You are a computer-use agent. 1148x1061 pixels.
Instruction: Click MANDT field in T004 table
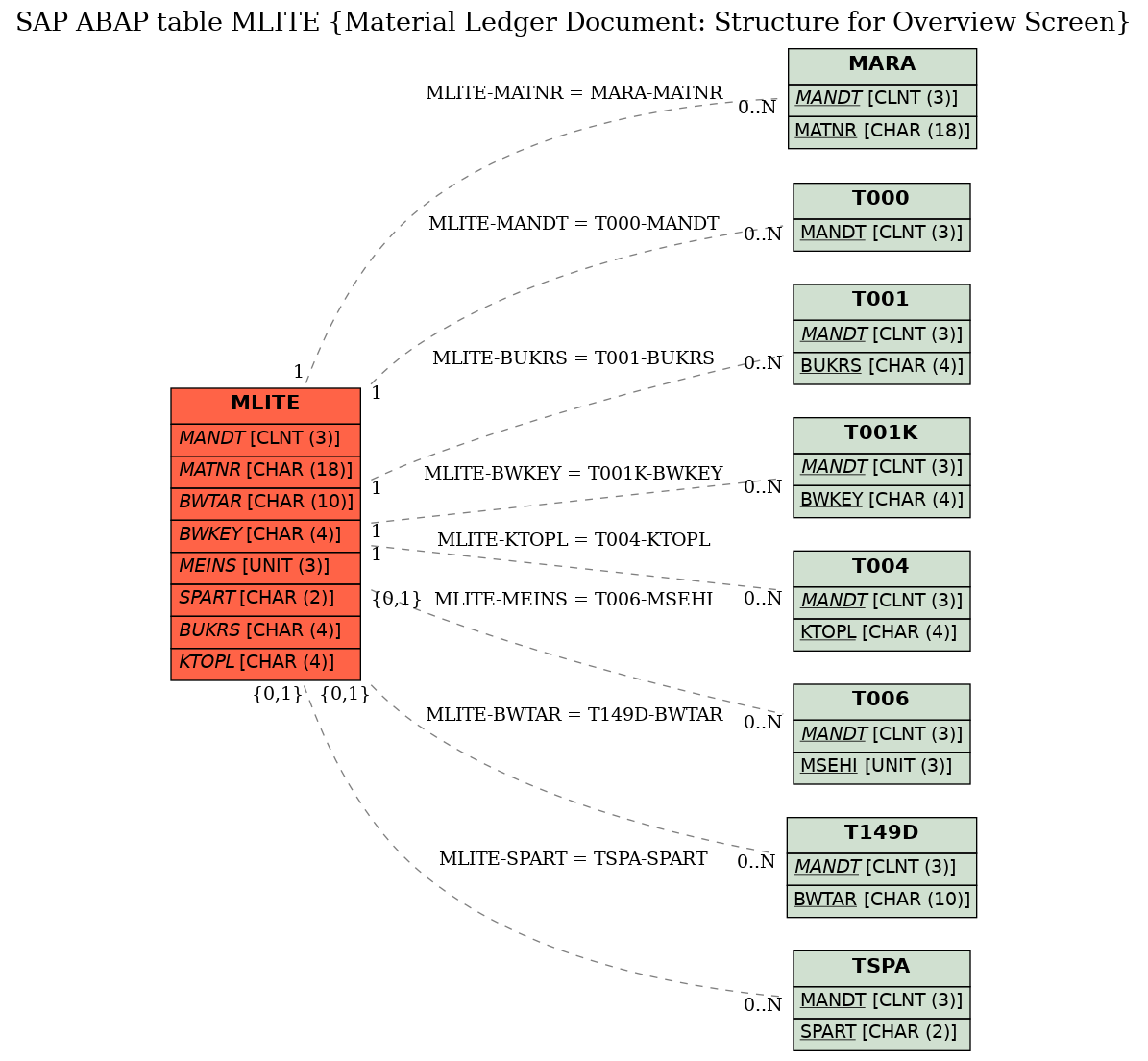tap(882, 603)
